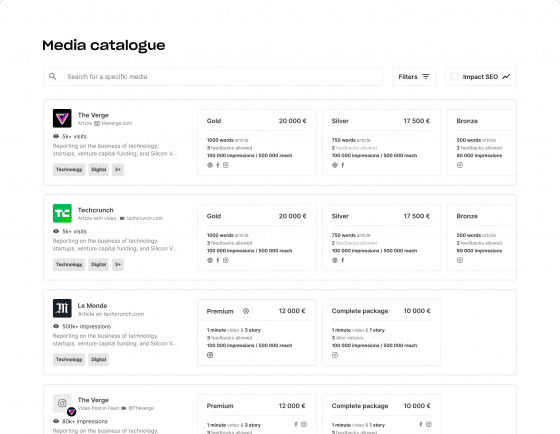
Task: Choose The Verge Gold 20 000 € offer
Action: [257, 143]
